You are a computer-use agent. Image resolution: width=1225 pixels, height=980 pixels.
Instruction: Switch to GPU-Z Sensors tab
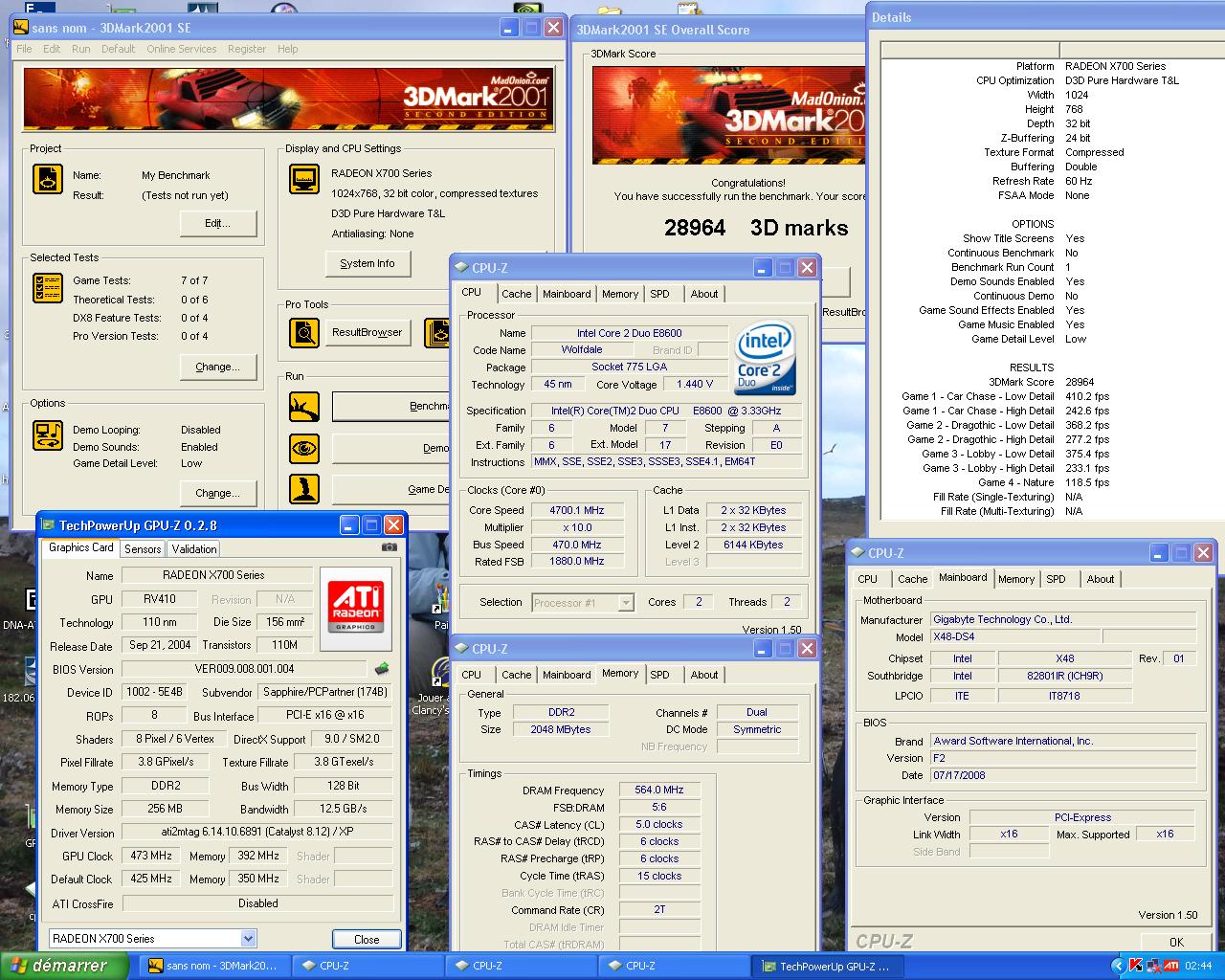[143, 548]
